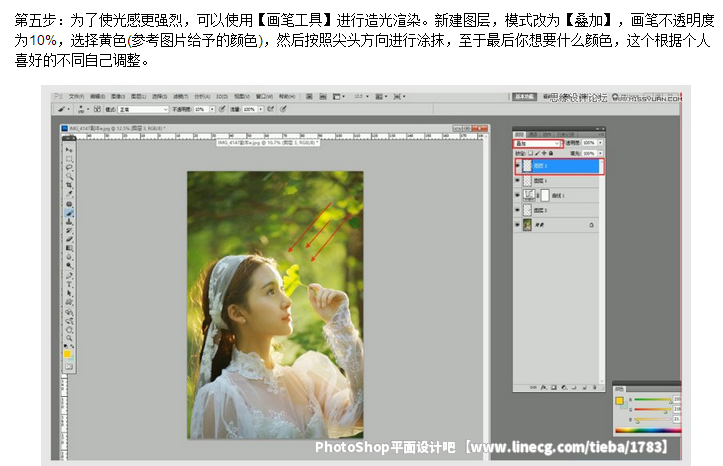
Task: Select the Lasso tool
Action: tap(69, 167)
